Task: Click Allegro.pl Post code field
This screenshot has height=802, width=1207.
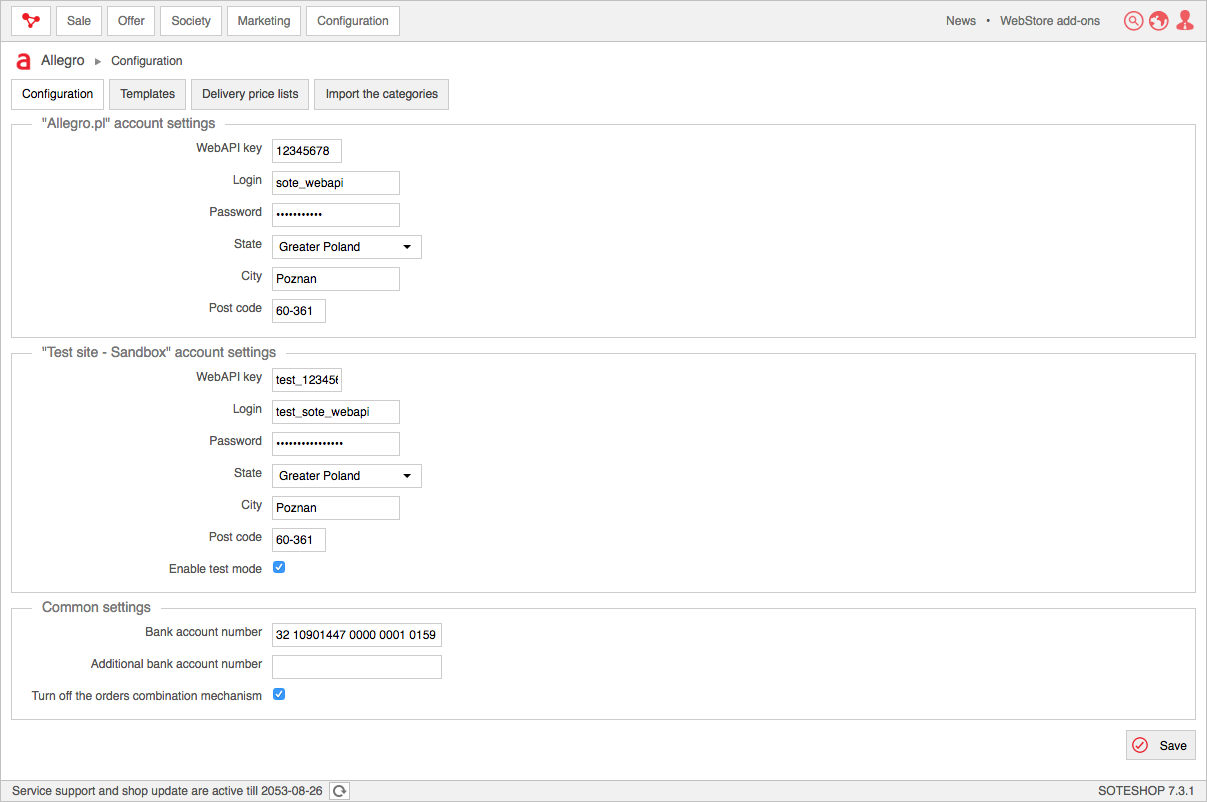Action: pos(299,311)
